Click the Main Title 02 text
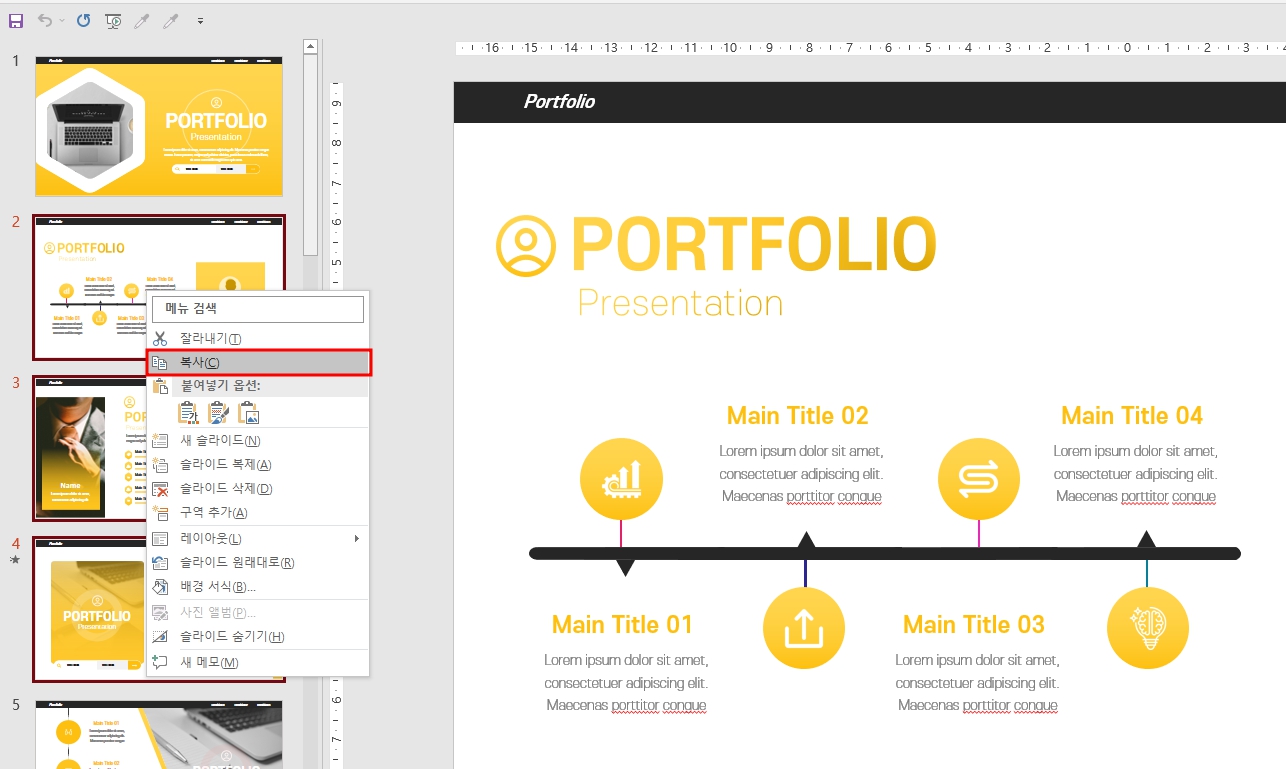 tap(798, 416)
